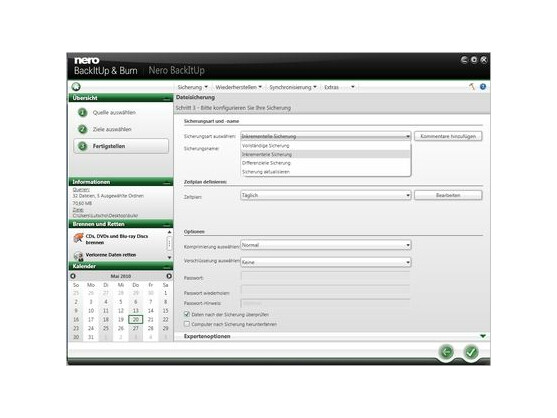557x418 pixels.
Task: Click the Bearbeiten schedule button
Action: tap(448, 195)
